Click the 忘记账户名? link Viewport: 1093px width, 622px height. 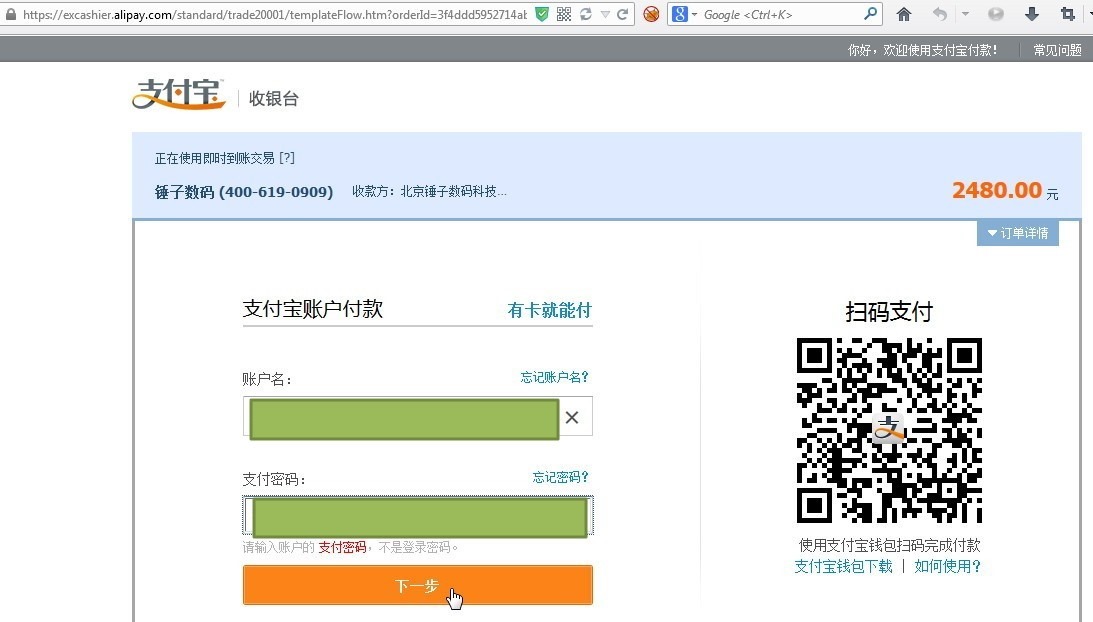tap(554, 377)
